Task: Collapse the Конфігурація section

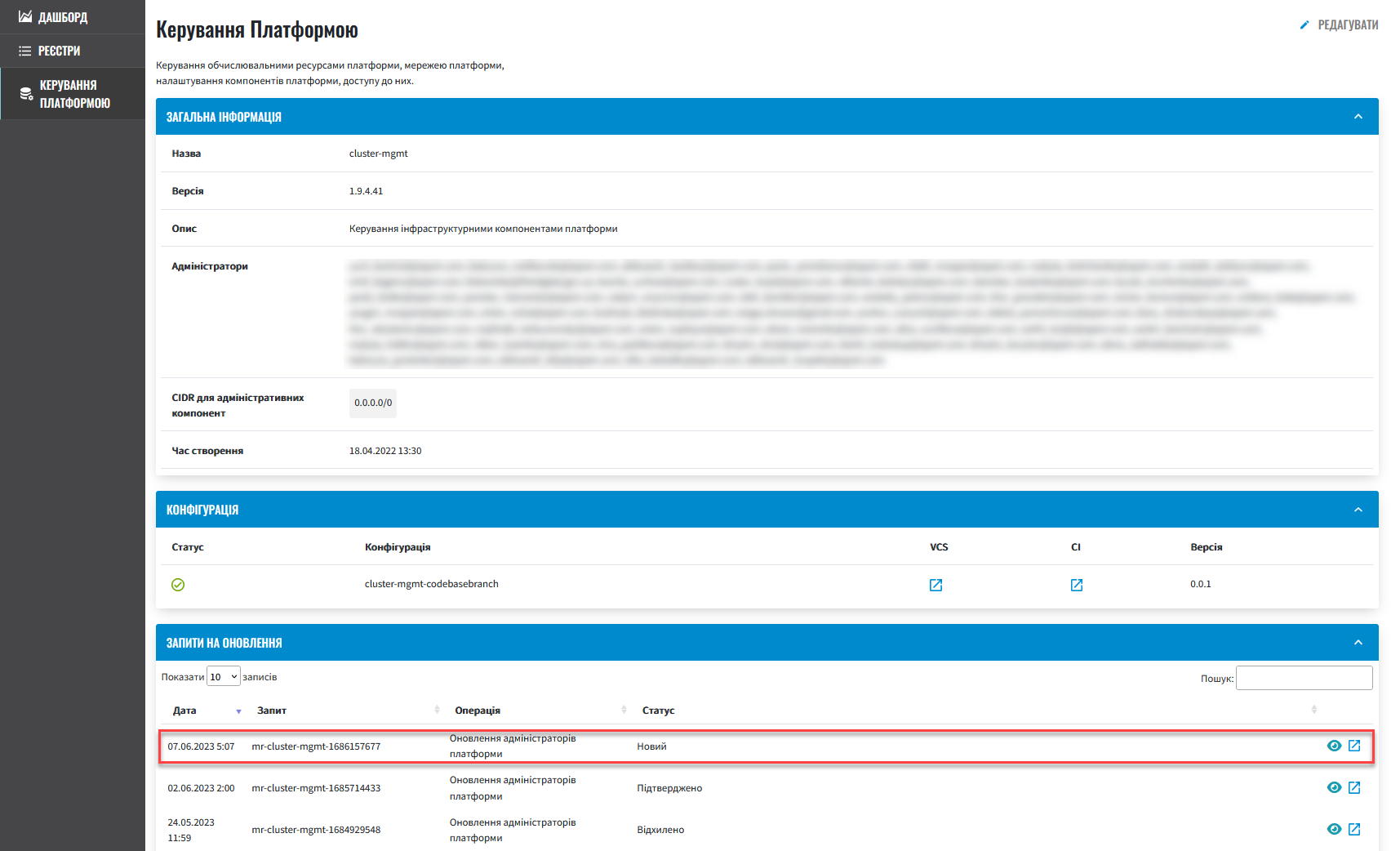Action: 1358,510
